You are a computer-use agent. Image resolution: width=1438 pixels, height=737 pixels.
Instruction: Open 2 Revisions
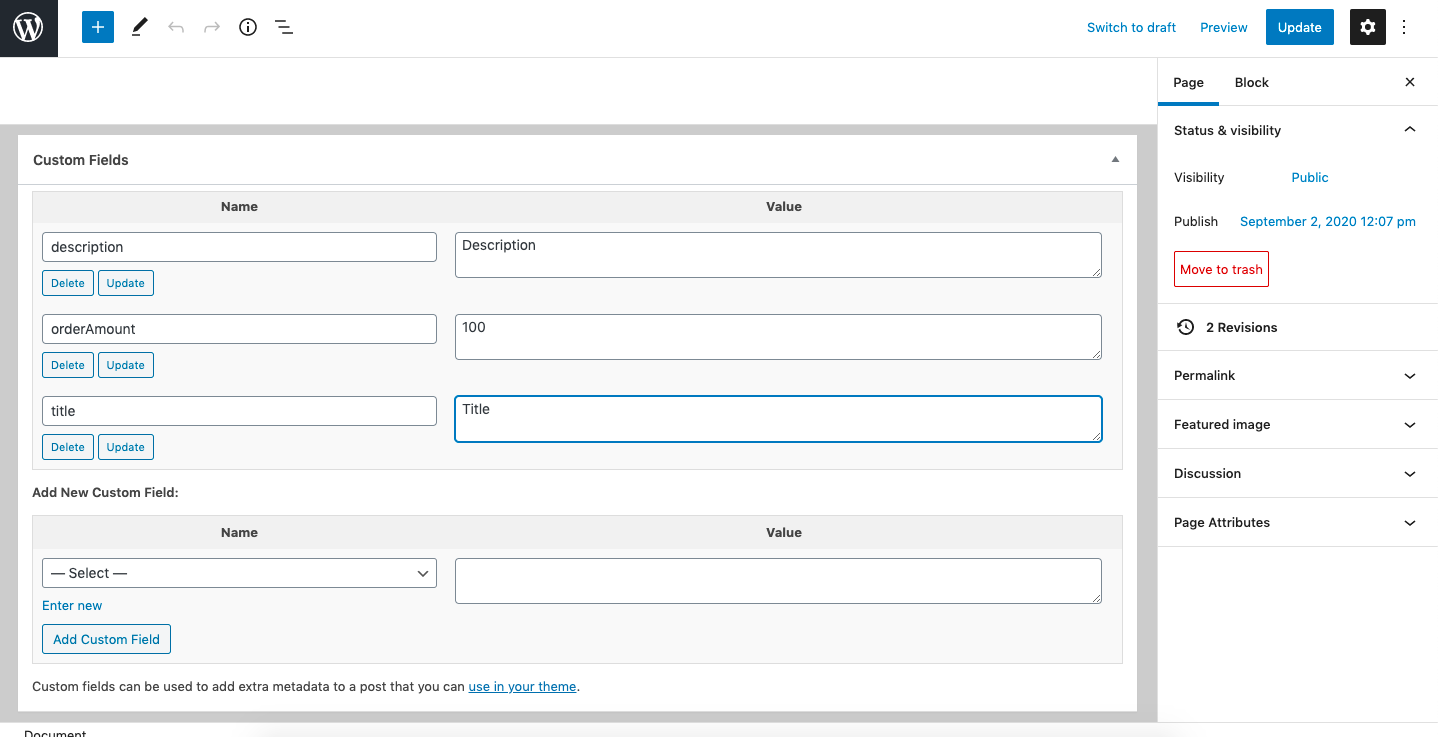point(1241,327)
